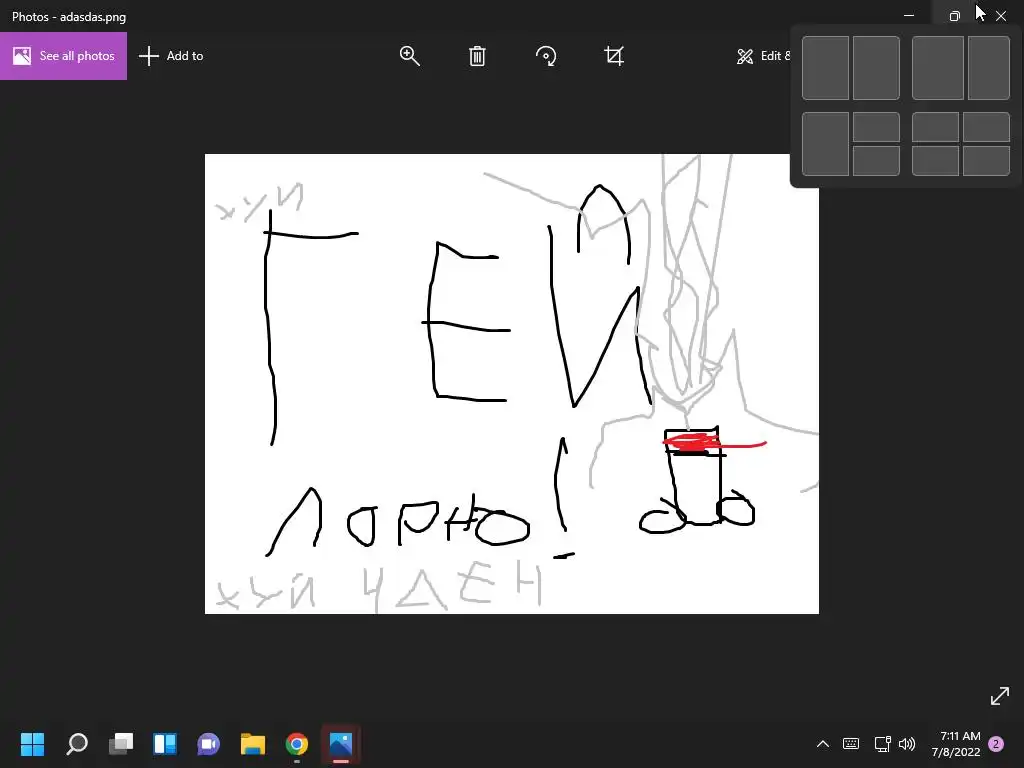The width and height of the screenshot is (1024, 768).
Task: Launch Teams Chat from taskbar
Action: click(209, 744)
